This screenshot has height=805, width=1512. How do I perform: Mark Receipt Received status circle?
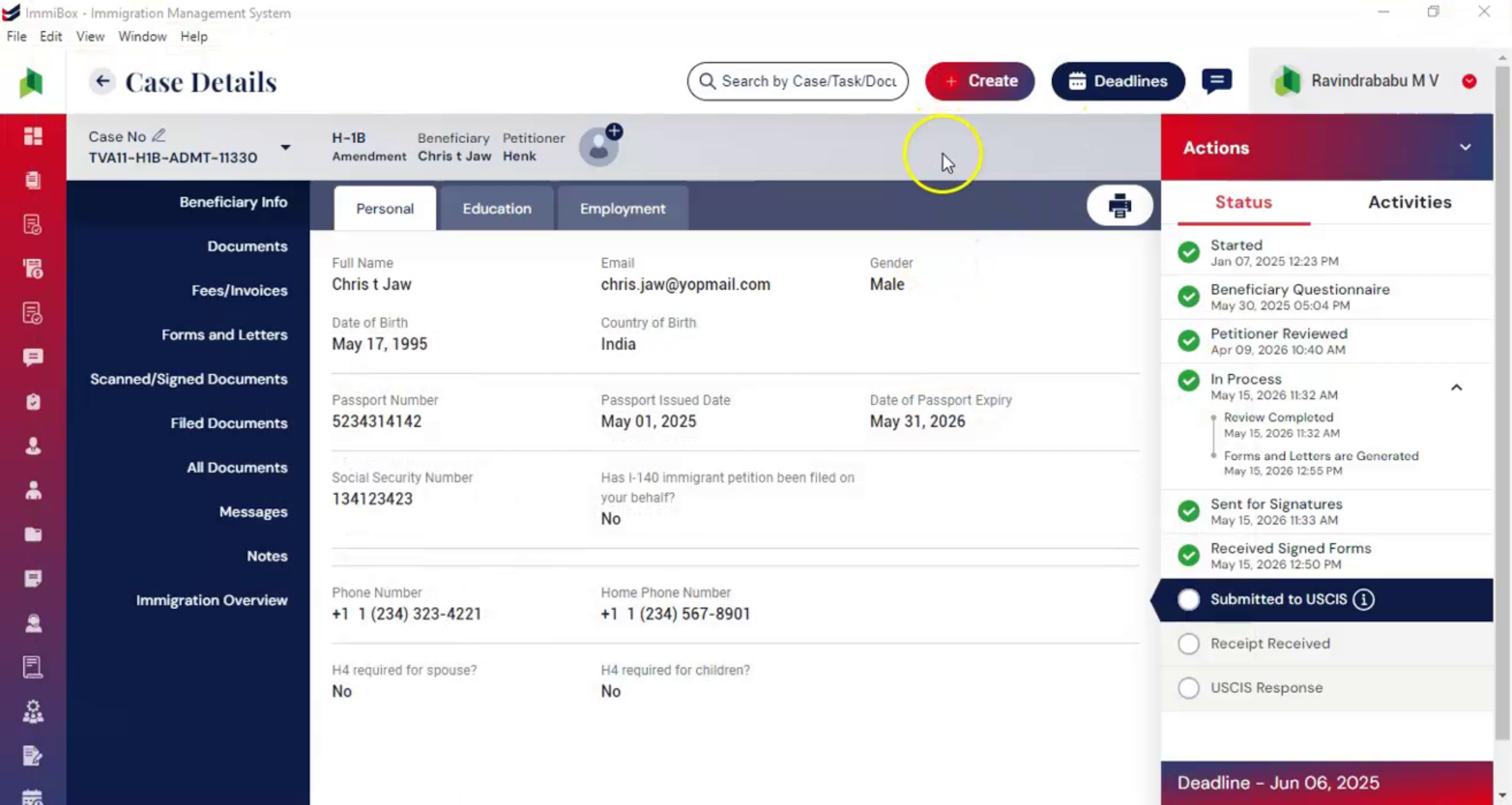pos(1189,644)
